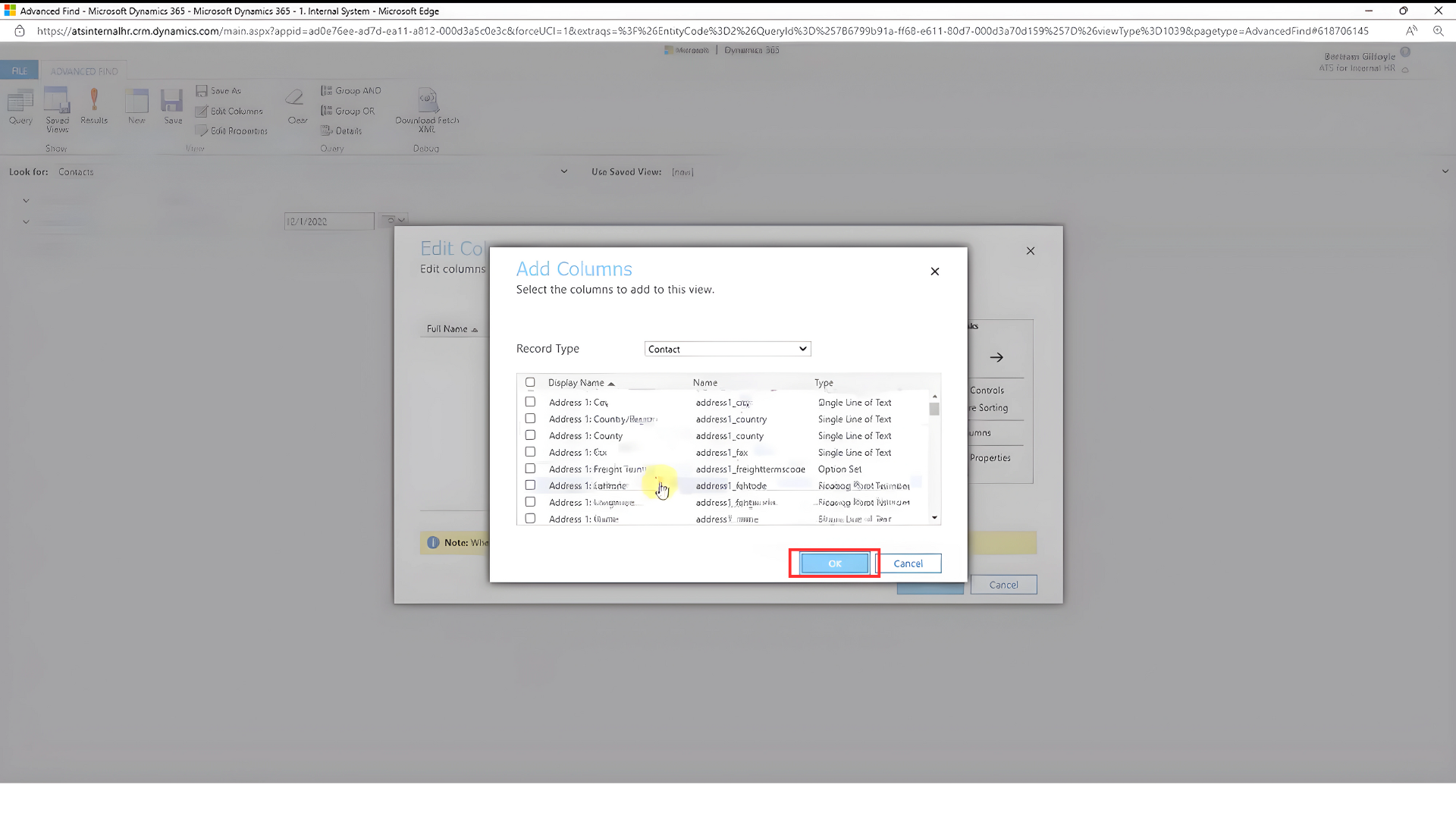Click Cancel in the Add Columns dialog
This screenshot has width=1456, height=819.
point(908,563)
